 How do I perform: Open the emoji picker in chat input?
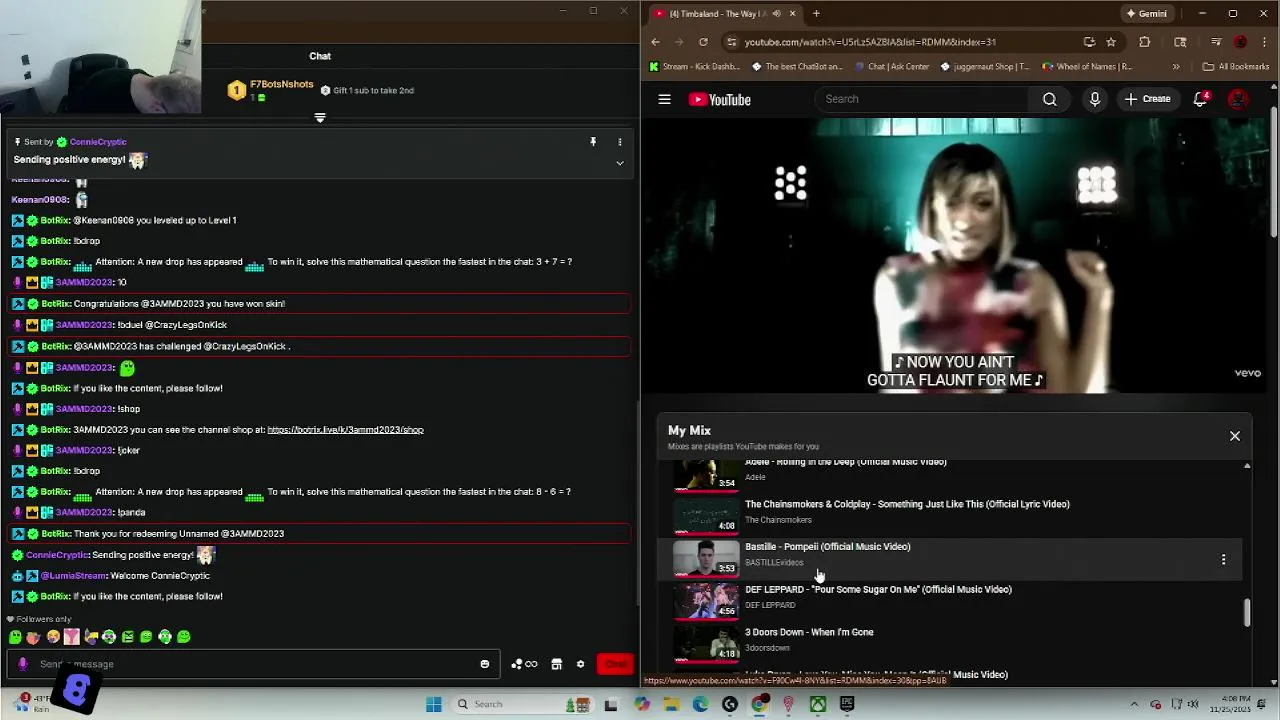coord(485,664)
